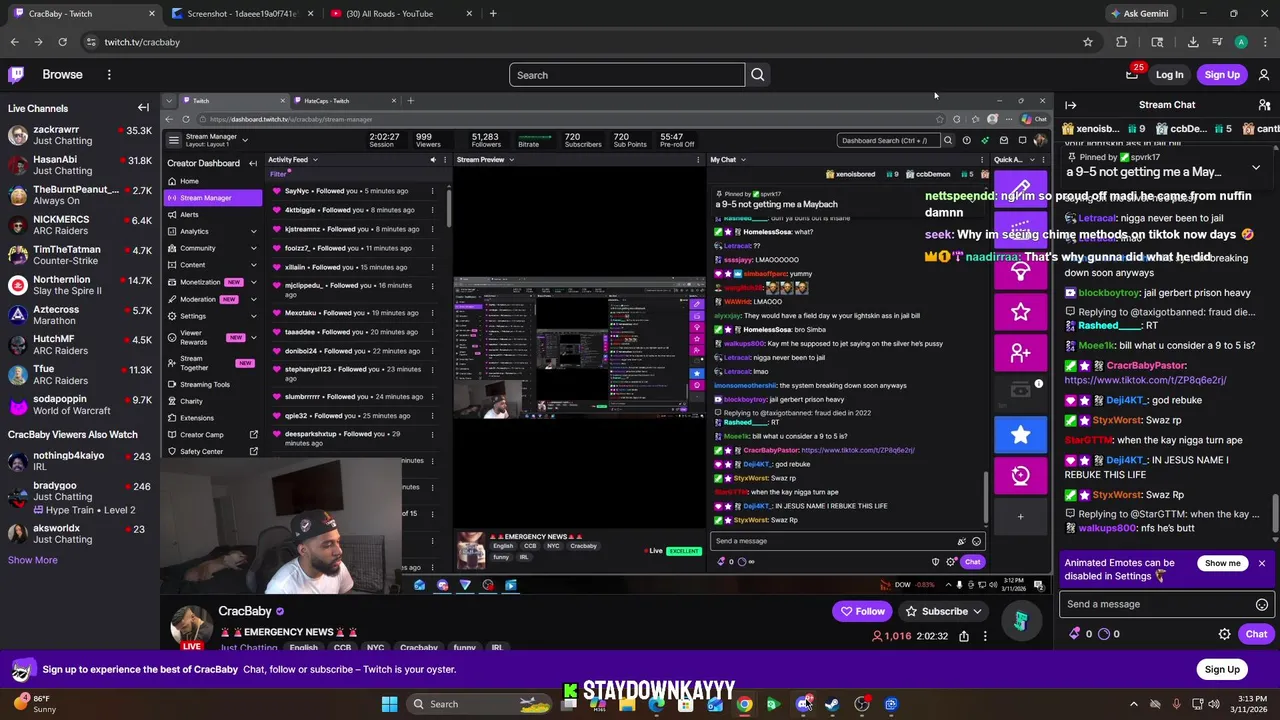Viewport: 1280px width, 720px height.
Task: Open HutchMF live channel
Action: point(80,345)
